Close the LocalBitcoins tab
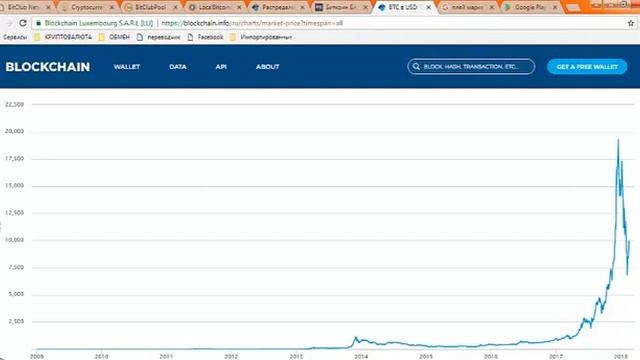The image size is (640, 360). click(239, 7)
